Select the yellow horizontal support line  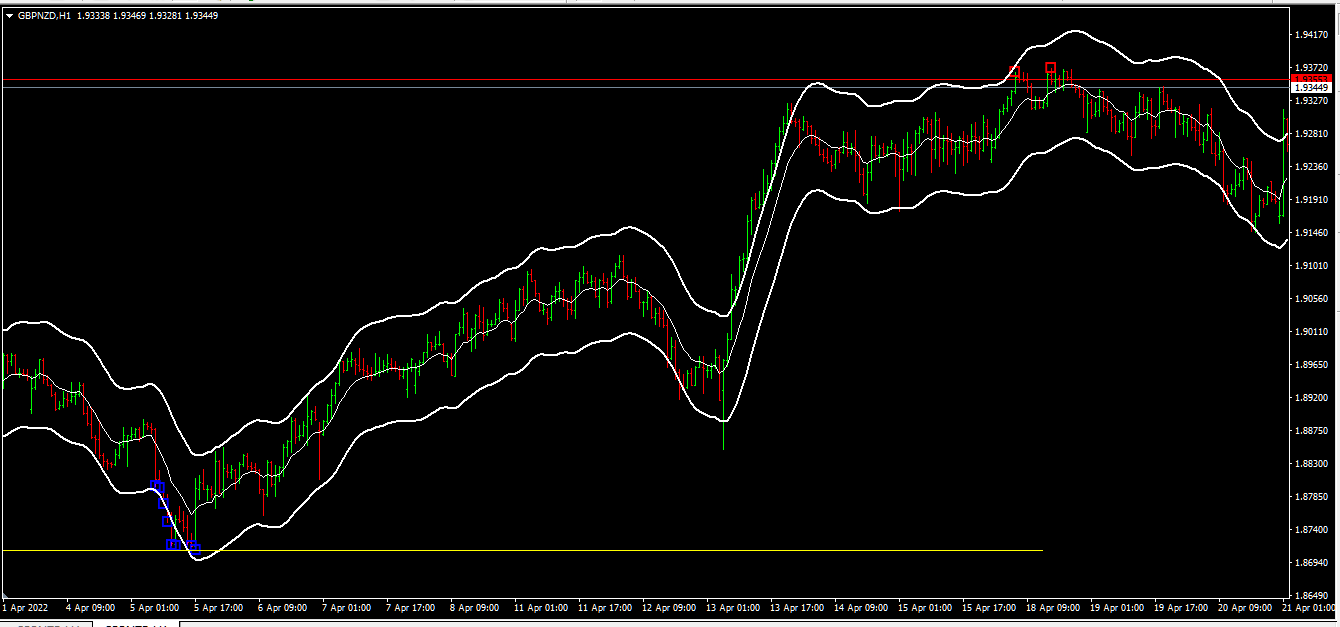[x=522, y=550]
